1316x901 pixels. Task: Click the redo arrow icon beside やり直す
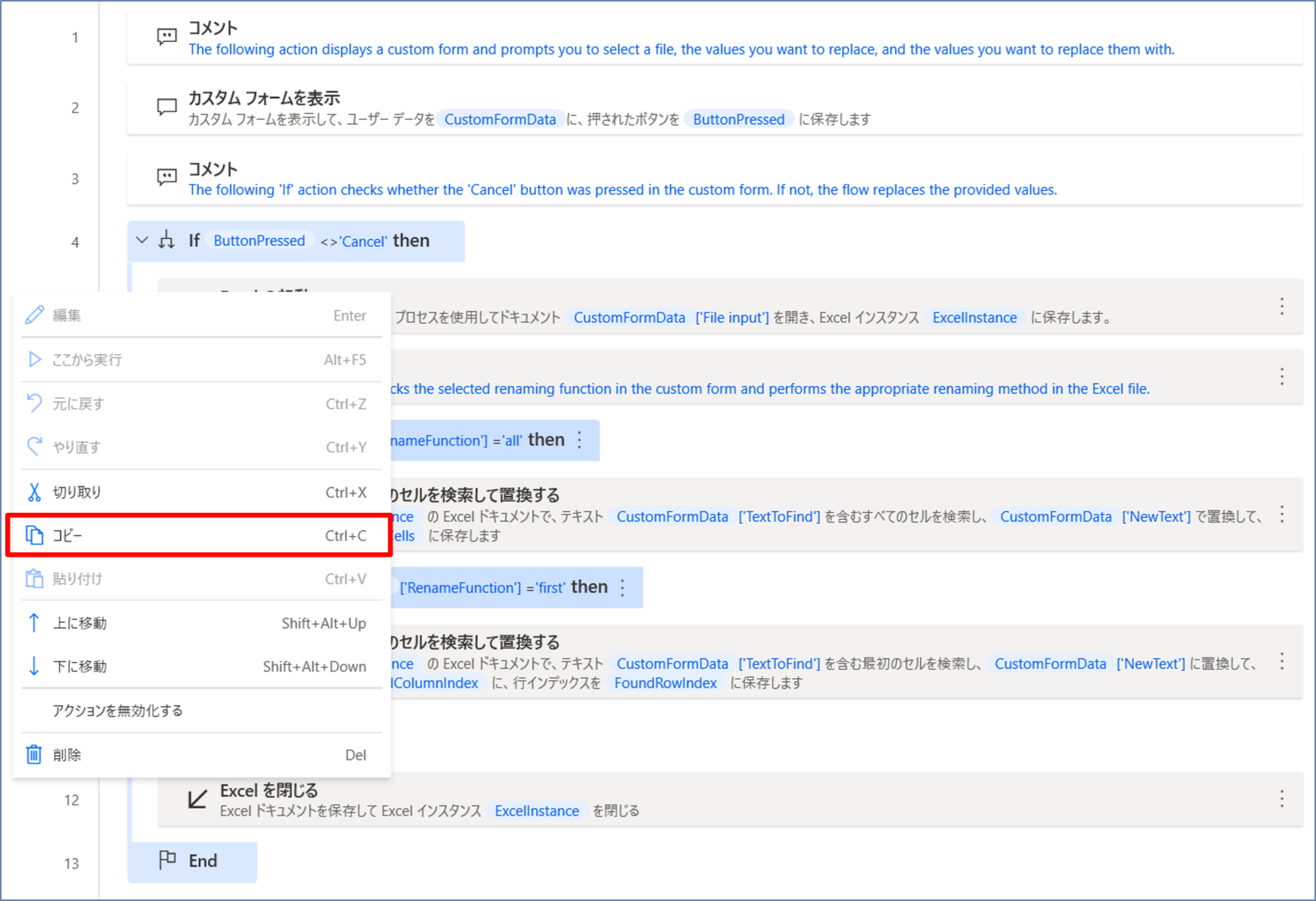[34, 446]
